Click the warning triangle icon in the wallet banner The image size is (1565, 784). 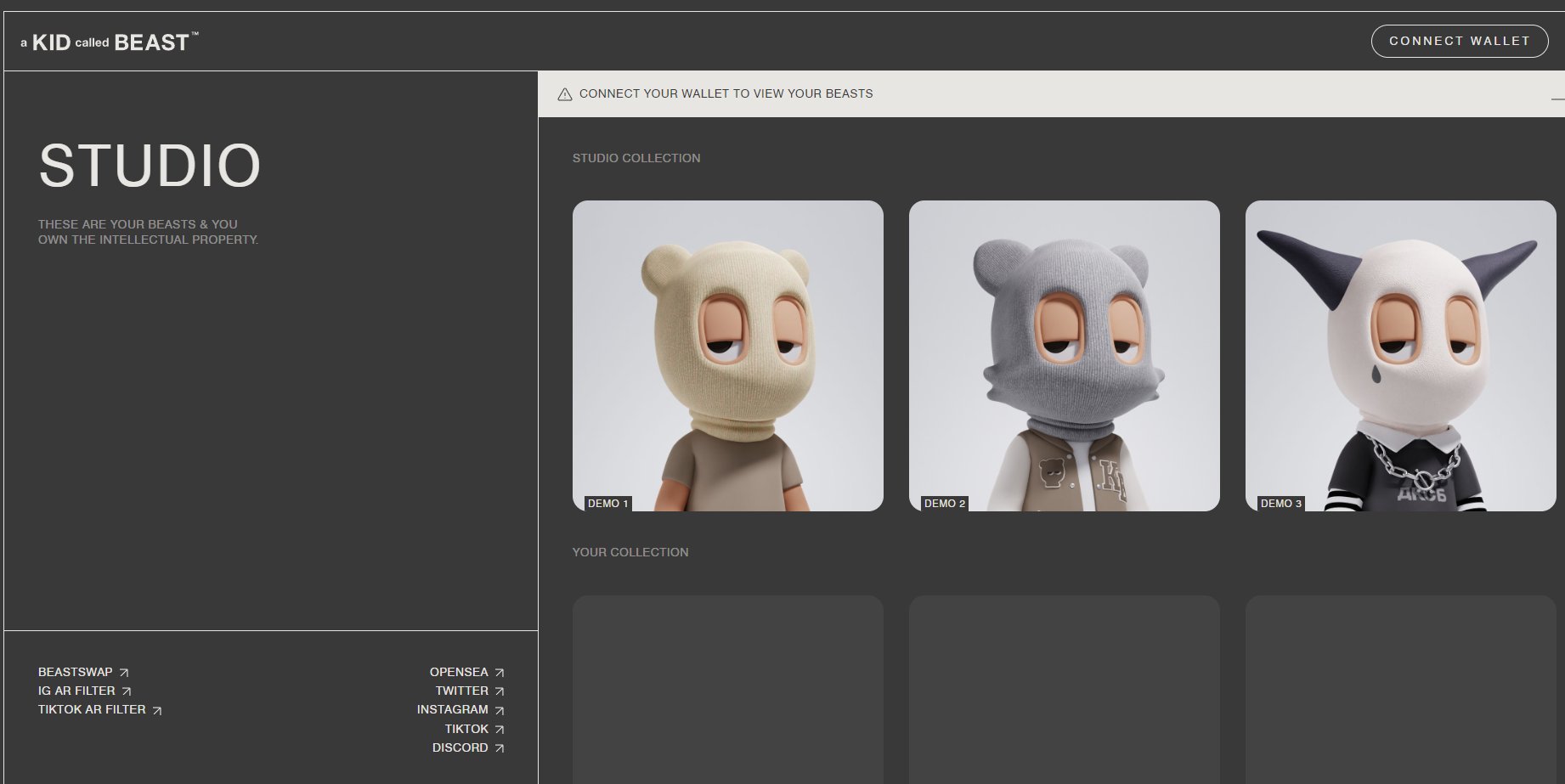tap(565, 94)
